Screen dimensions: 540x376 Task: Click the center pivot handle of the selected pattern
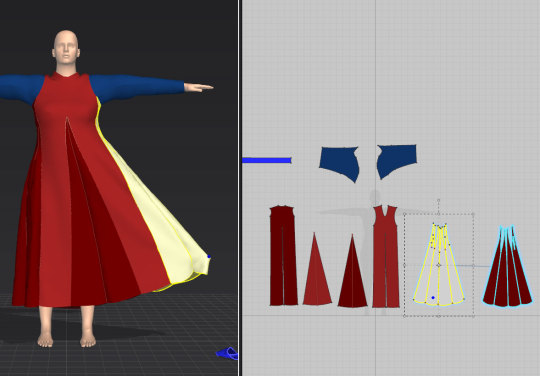[x=438, y=265]
